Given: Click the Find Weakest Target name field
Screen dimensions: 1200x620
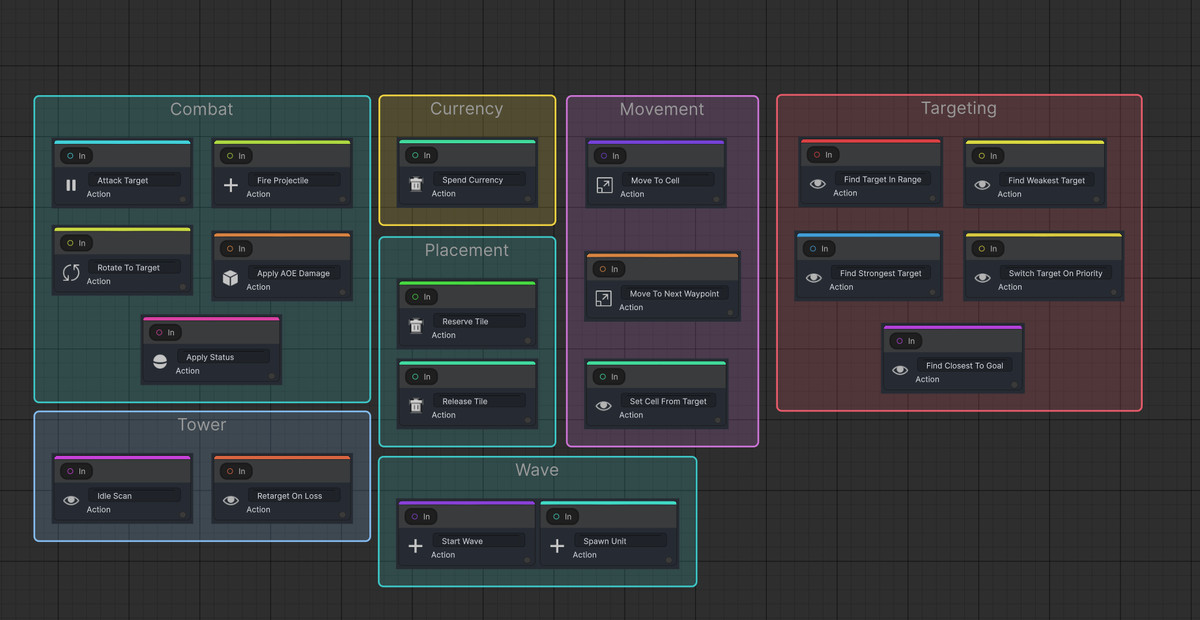Looking at the screenshot, I should coord(1047,180).
